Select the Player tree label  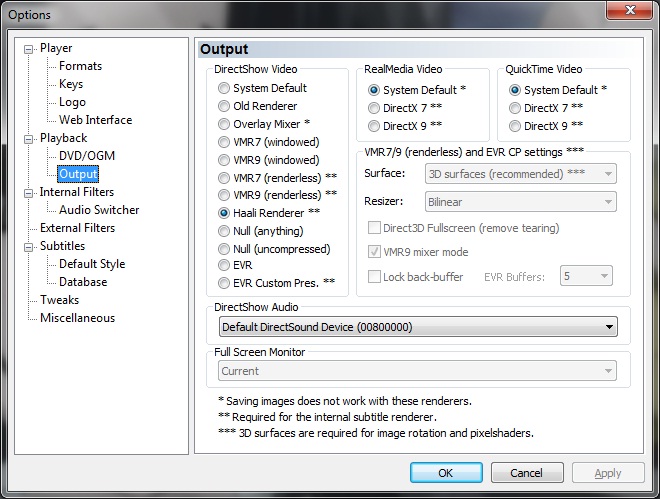[56, 48]
